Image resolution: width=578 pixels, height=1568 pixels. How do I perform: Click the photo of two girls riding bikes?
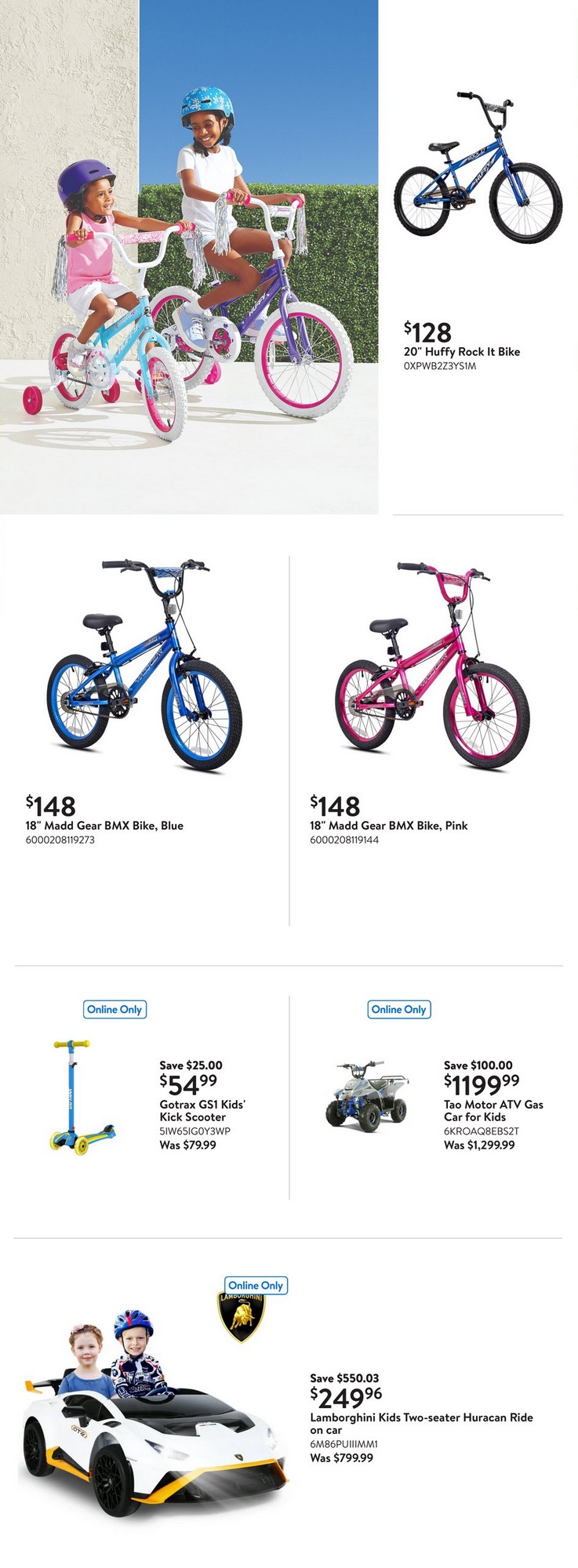pos(189,257)
